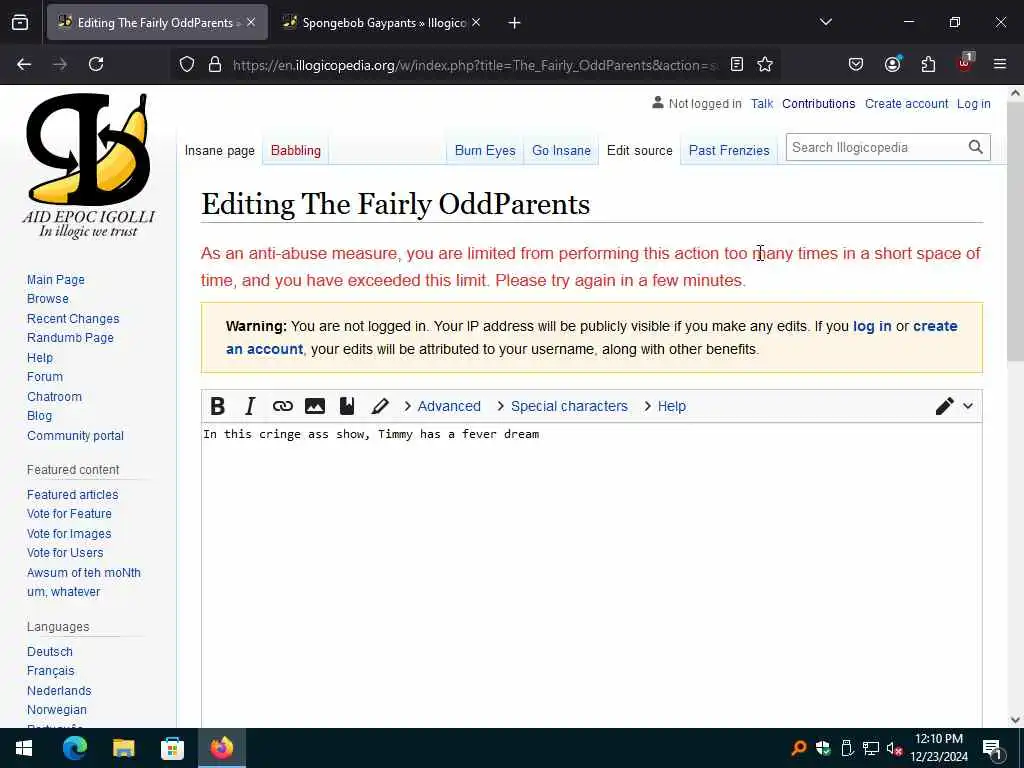Viewport: 1024px width, 768px height.
Task: Expand the Advanced toolbar section
Action: (x=442, y=406)
